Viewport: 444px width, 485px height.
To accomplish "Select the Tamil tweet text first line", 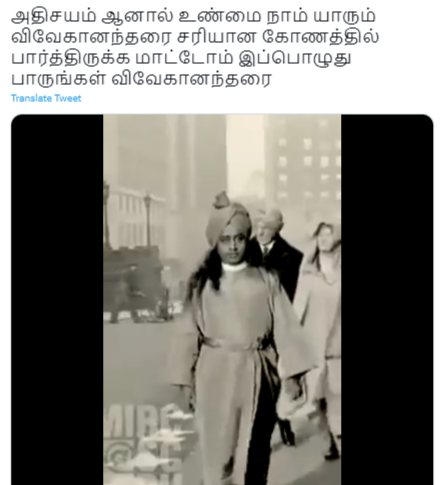I will click(x=193, y=16).
